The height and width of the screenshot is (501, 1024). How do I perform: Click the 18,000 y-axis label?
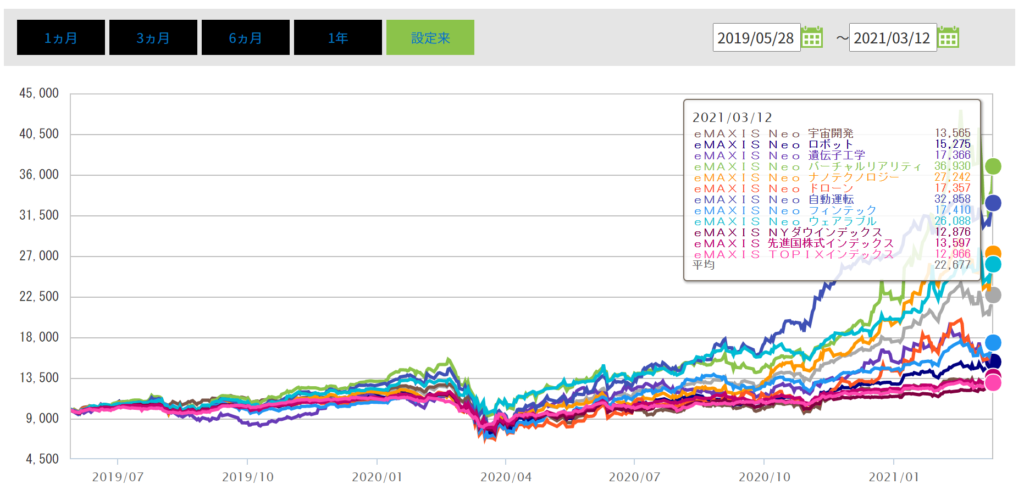tap(37, 338)
